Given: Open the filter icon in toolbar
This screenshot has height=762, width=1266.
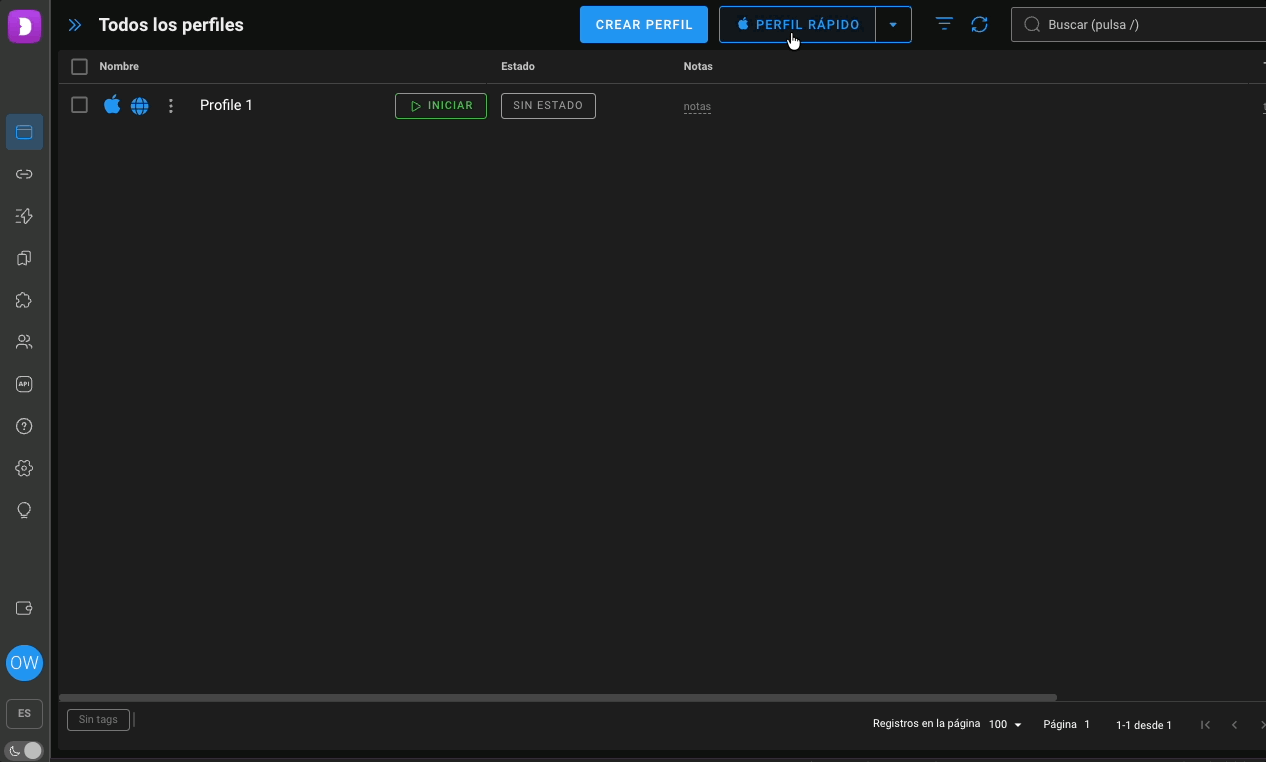Looking at the screenshot, I should [944, 24].
